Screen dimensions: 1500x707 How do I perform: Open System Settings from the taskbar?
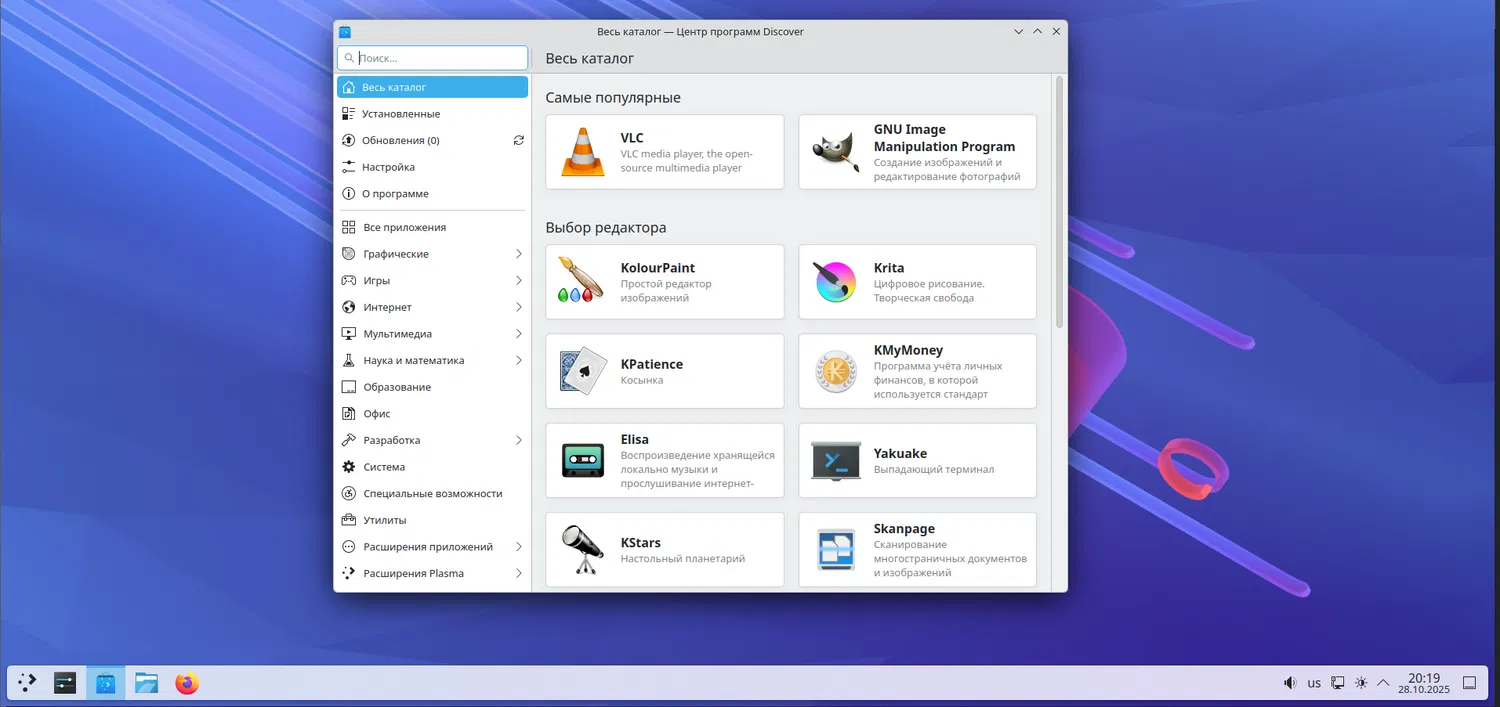[65, 683]
